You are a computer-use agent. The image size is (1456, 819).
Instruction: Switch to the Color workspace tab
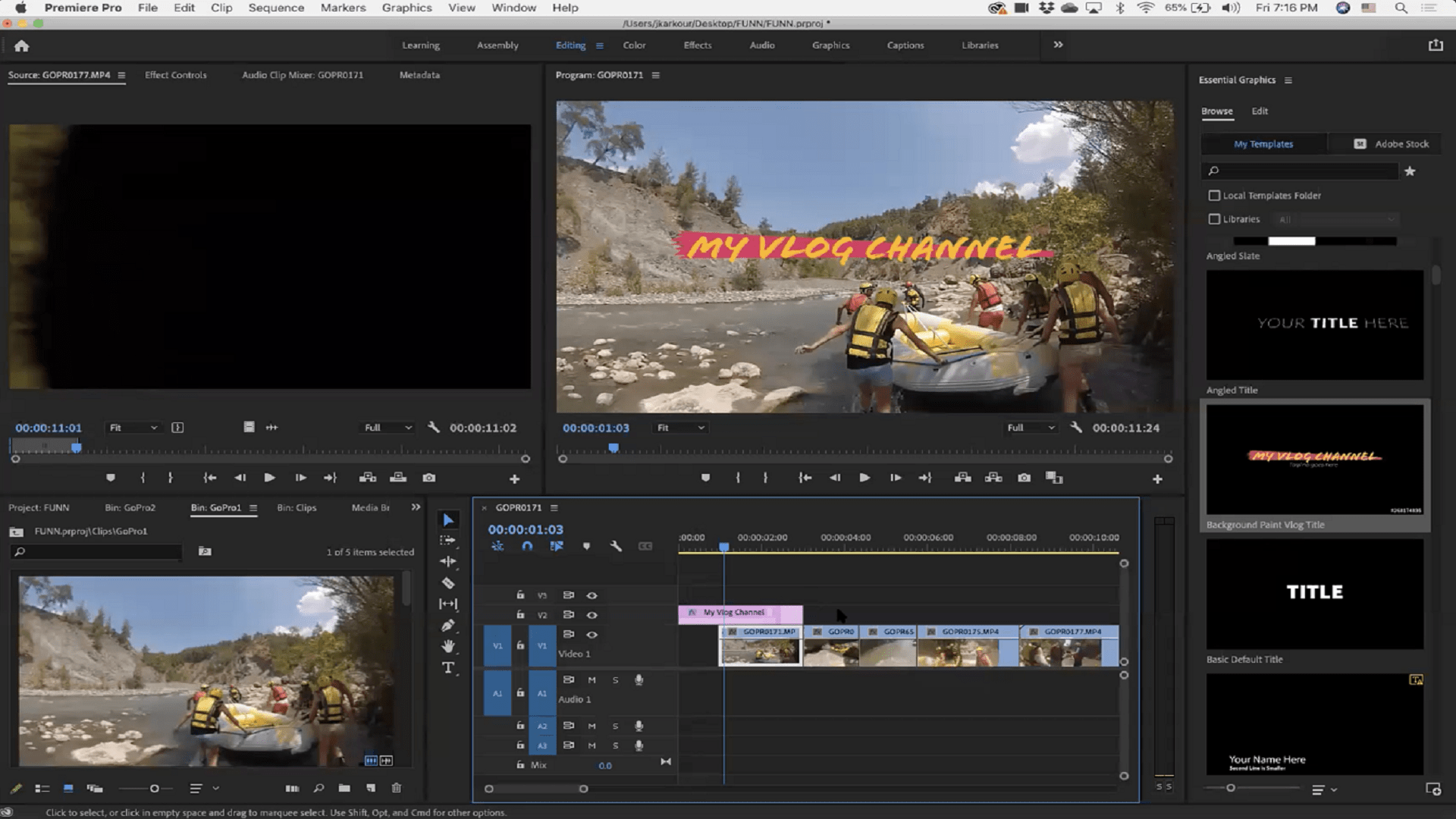tap(634, 45)
